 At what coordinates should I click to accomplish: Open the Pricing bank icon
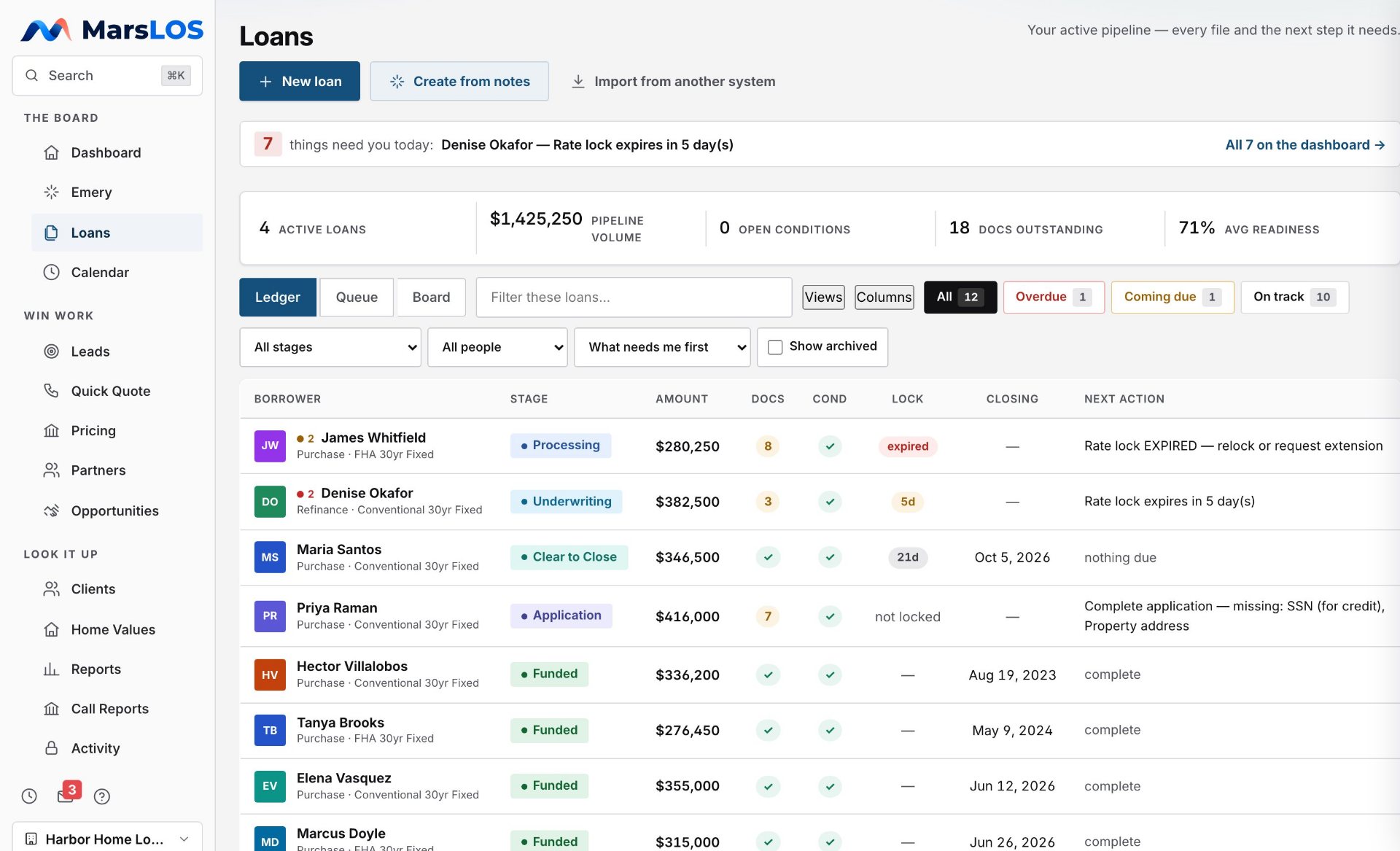(51, 430)
